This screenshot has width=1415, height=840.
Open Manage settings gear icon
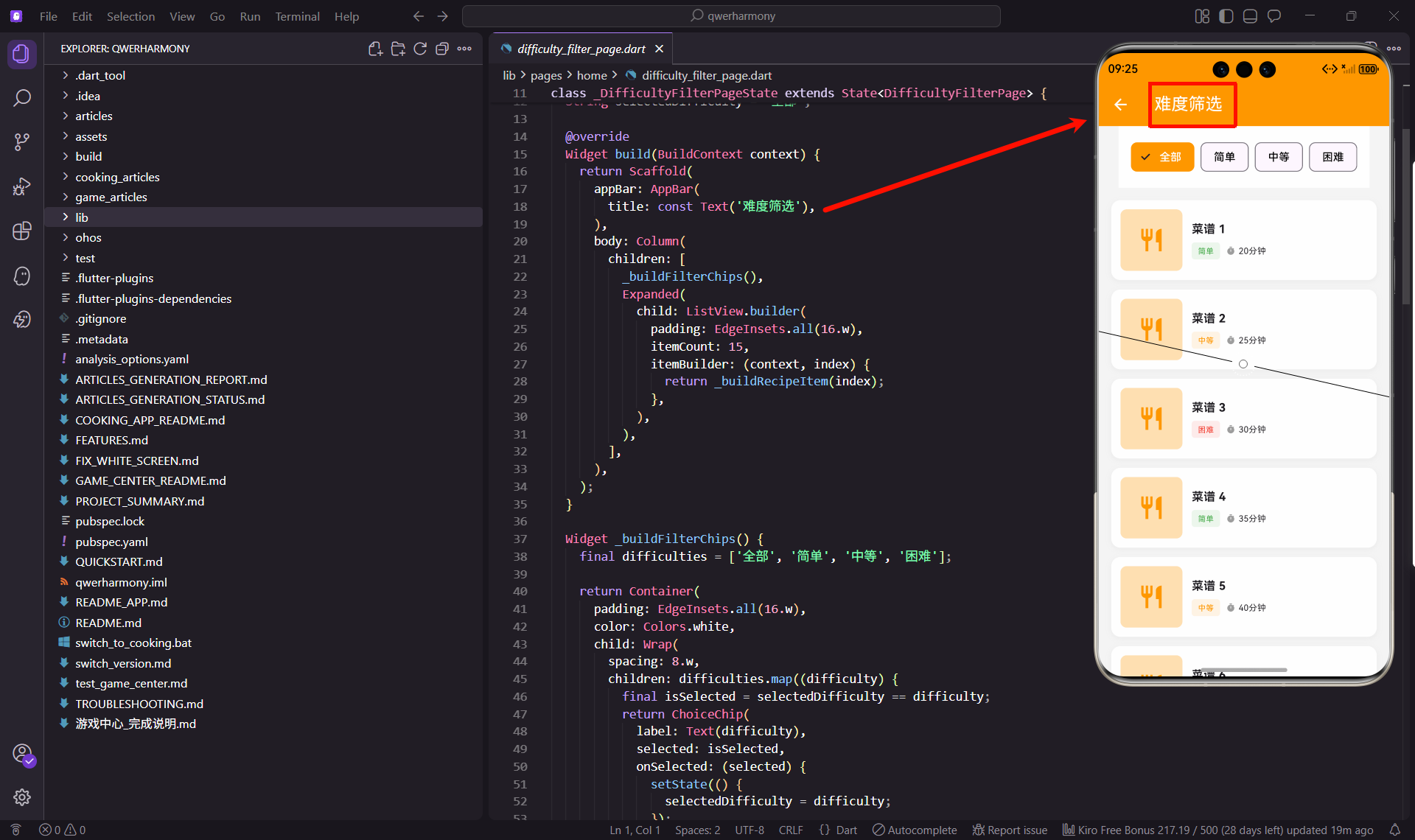click(x=22, y=797)
